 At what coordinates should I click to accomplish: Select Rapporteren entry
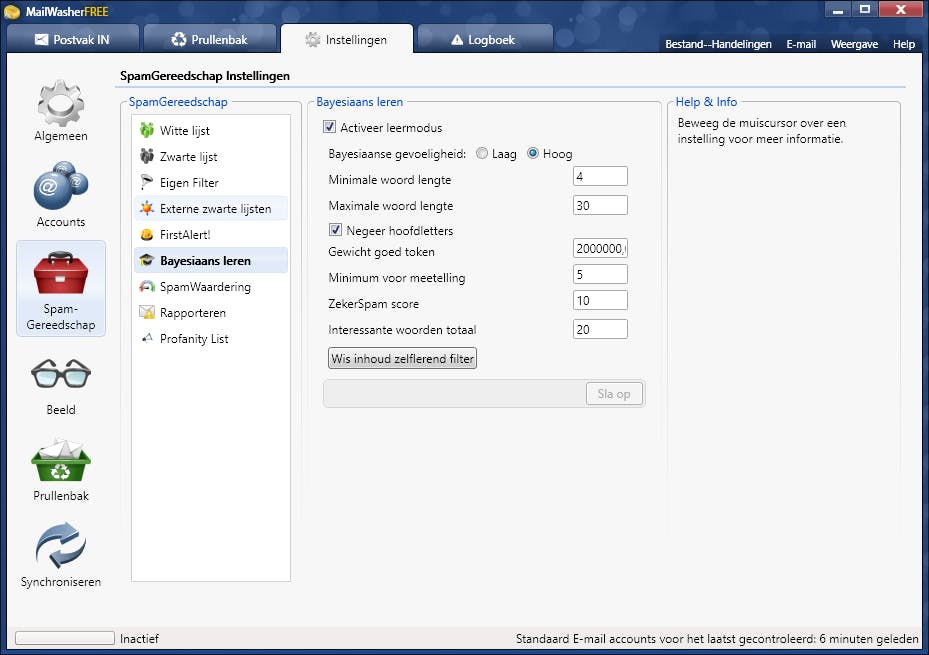pos(211,313)
